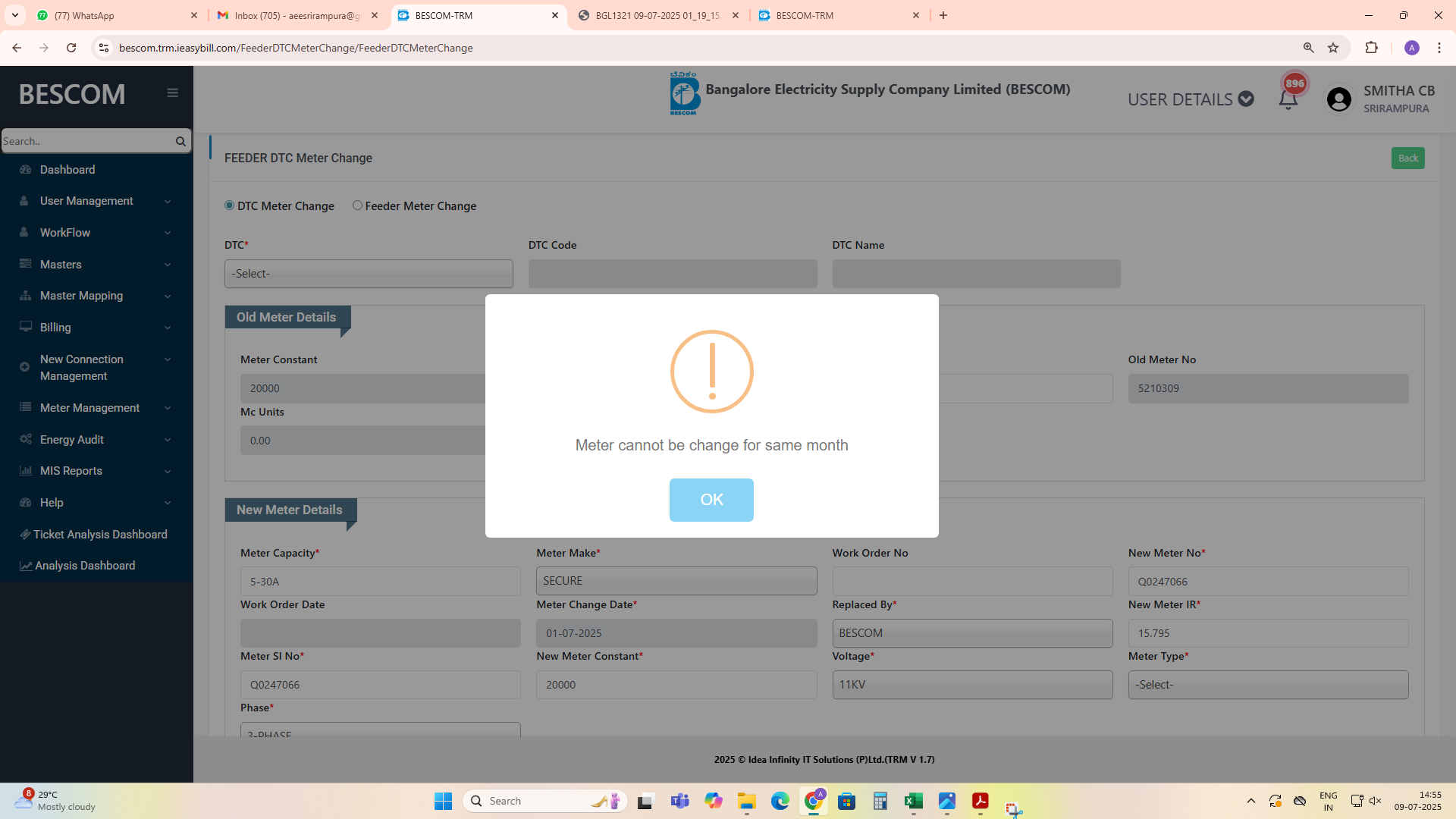The image size is (1456, 819).
Task: Click the Chrome profile avatar icon
Action: (x=1411, y=48)
